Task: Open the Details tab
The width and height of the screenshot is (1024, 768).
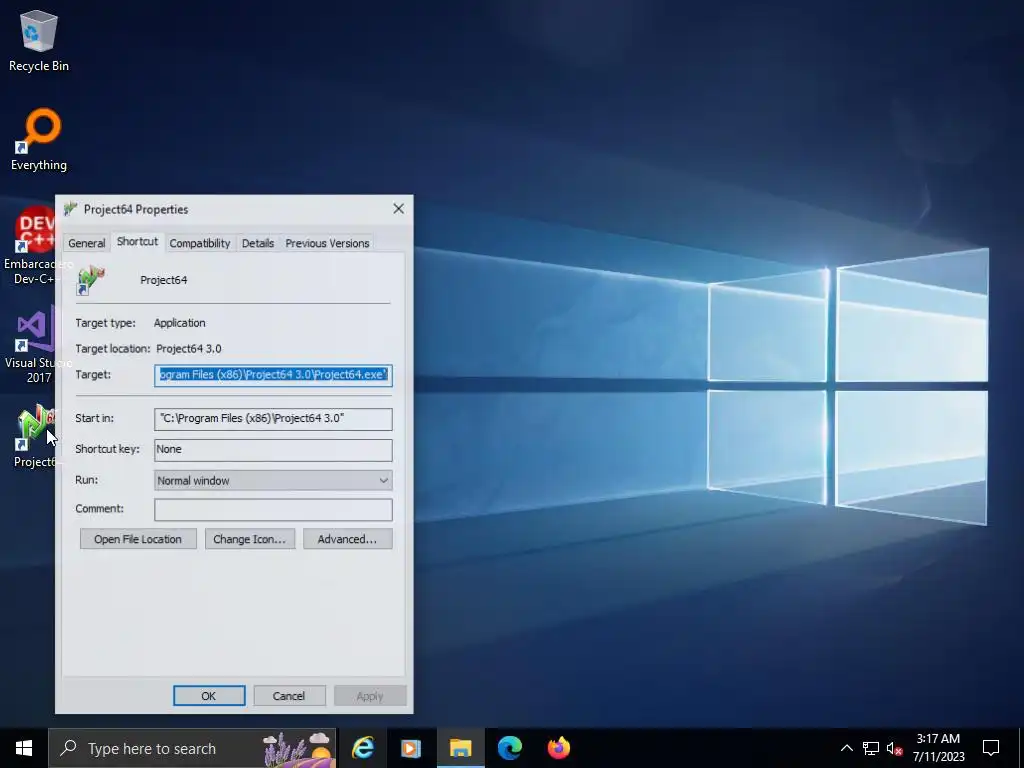Action: (258, 243)
